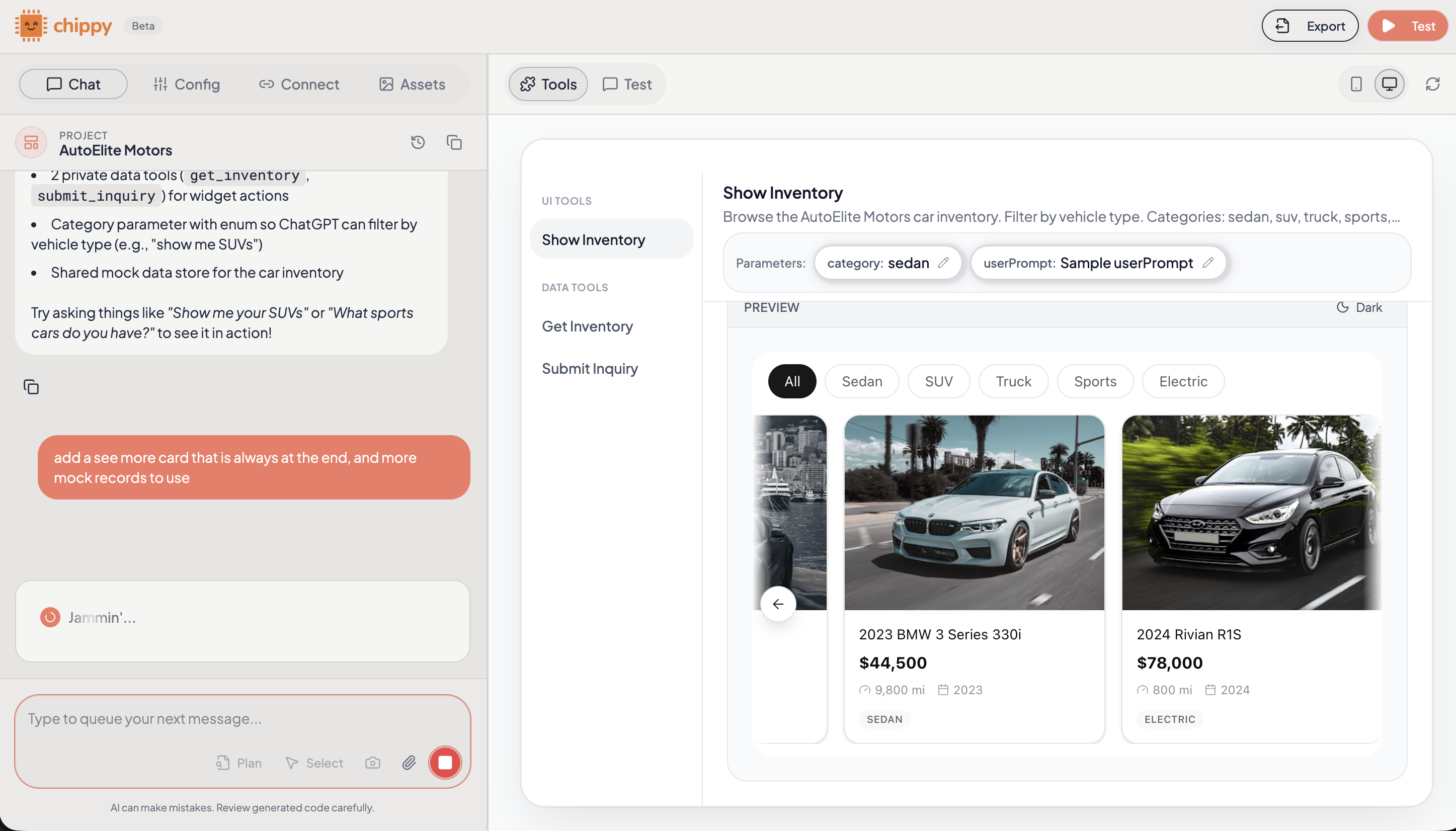Open the Assets tab
The width and height of the screenshot is (1456, 831).
[x=412, y=84]
